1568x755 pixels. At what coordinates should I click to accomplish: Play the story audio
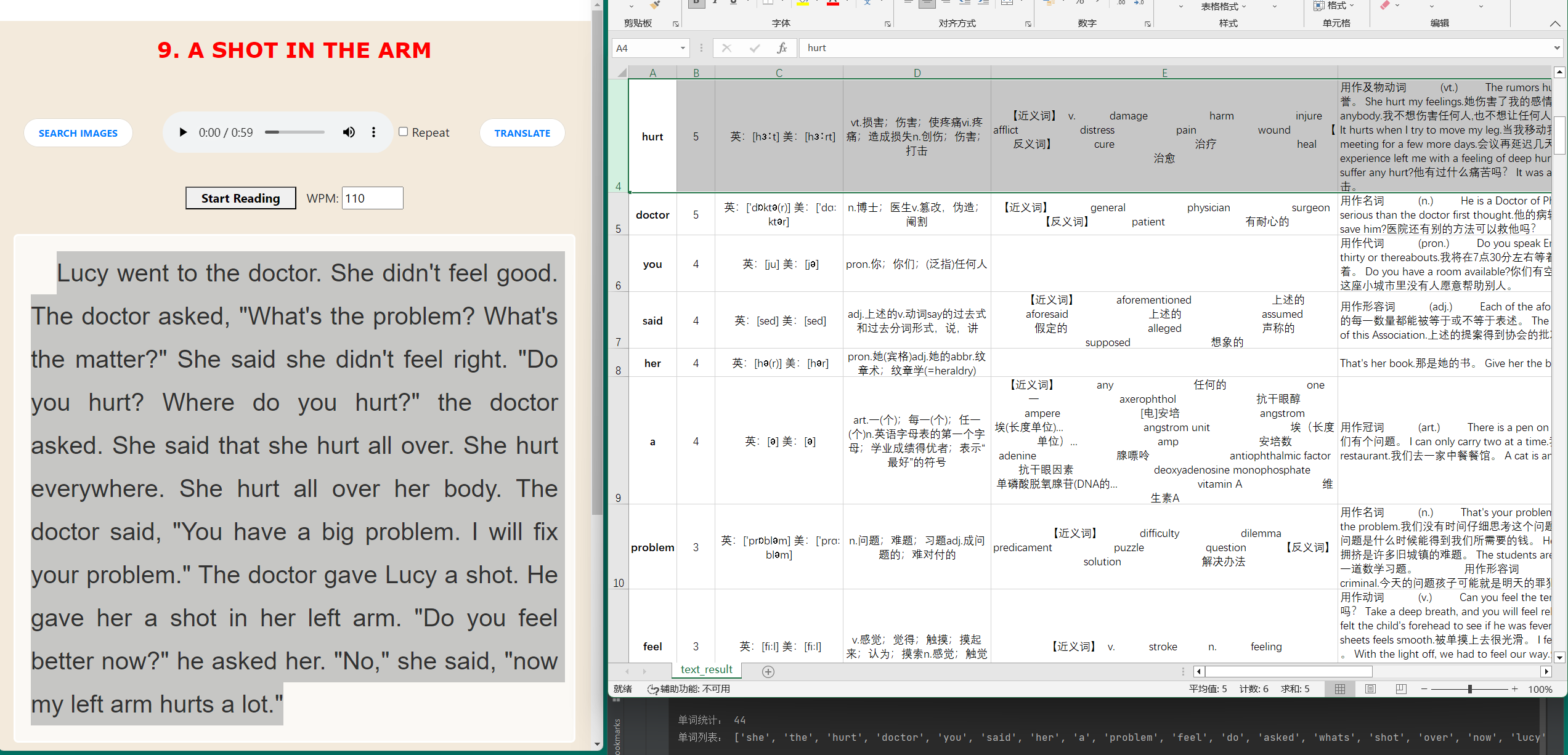tap(183, 132)
